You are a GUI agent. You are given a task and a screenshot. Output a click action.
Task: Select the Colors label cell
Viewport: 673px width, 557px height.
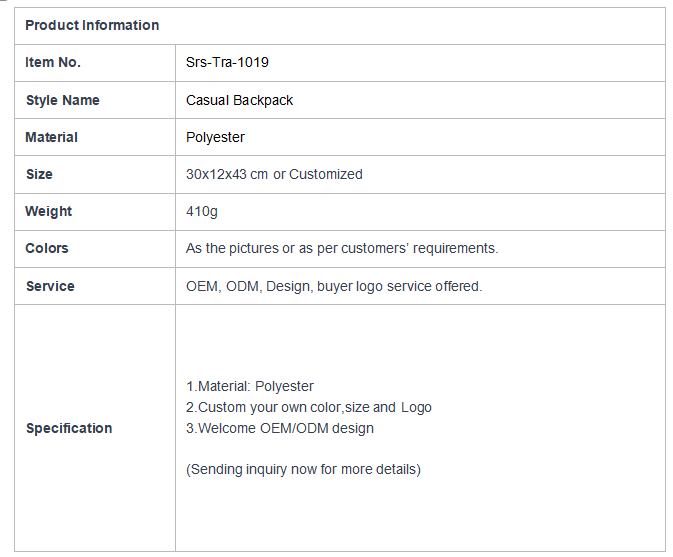pyautogui.click(x=95, y=249)
